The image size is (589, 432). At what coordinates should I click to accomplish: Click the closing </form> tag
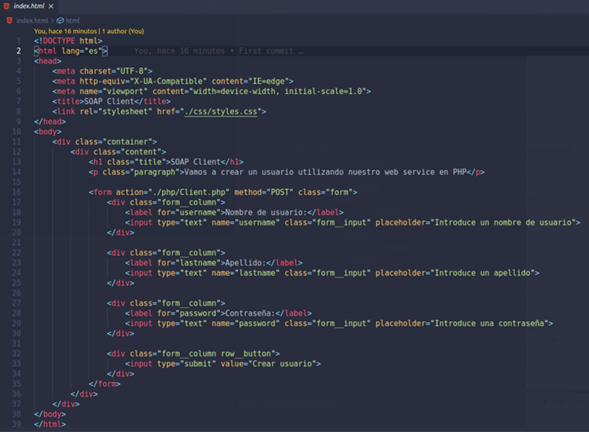click(104, 384)
